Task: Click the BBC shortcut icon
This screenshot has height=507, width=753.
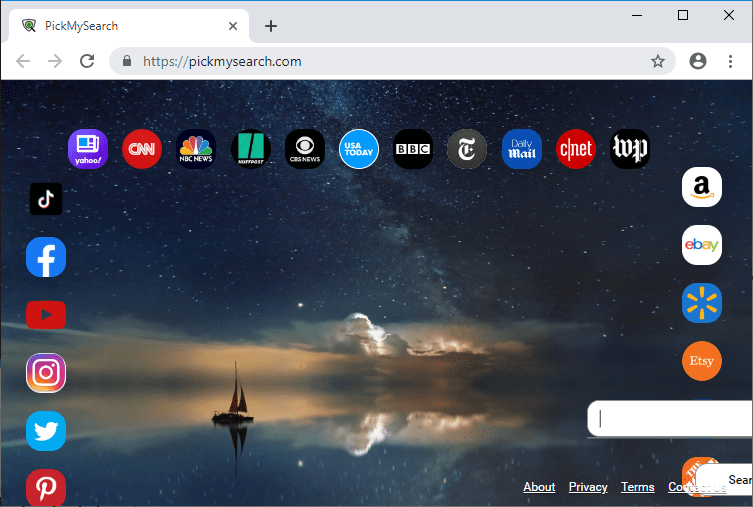Action: click(413, 149)
